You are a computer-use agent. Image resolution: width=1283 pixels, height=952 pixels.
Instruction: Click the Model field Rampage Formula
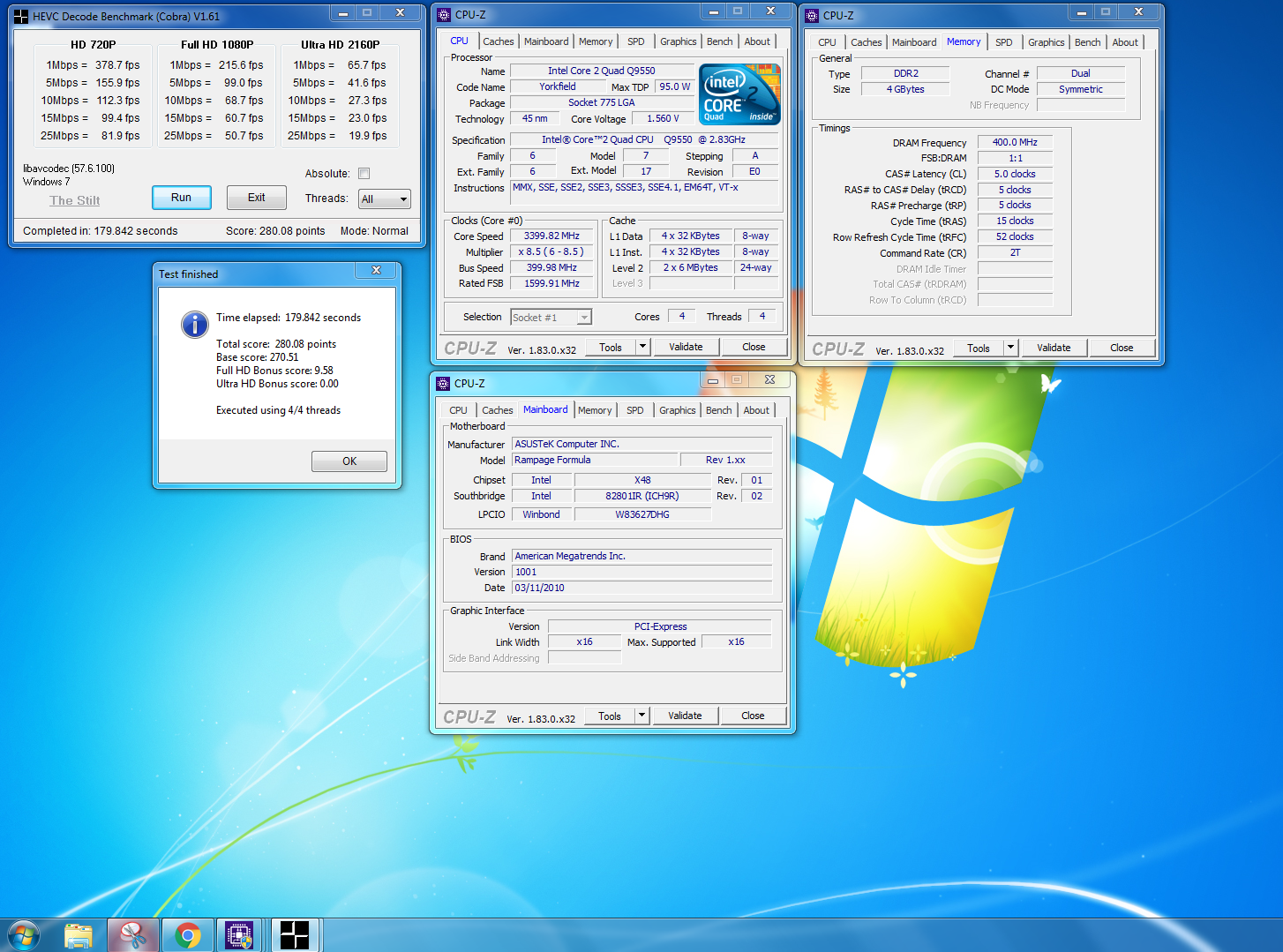(596, 460)
